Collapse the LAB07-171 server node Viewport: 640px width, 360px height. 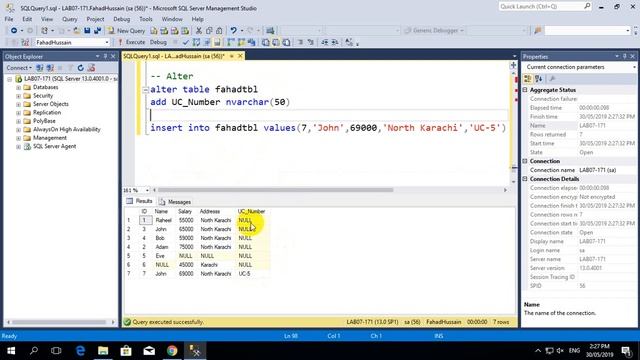pos(9,79)
